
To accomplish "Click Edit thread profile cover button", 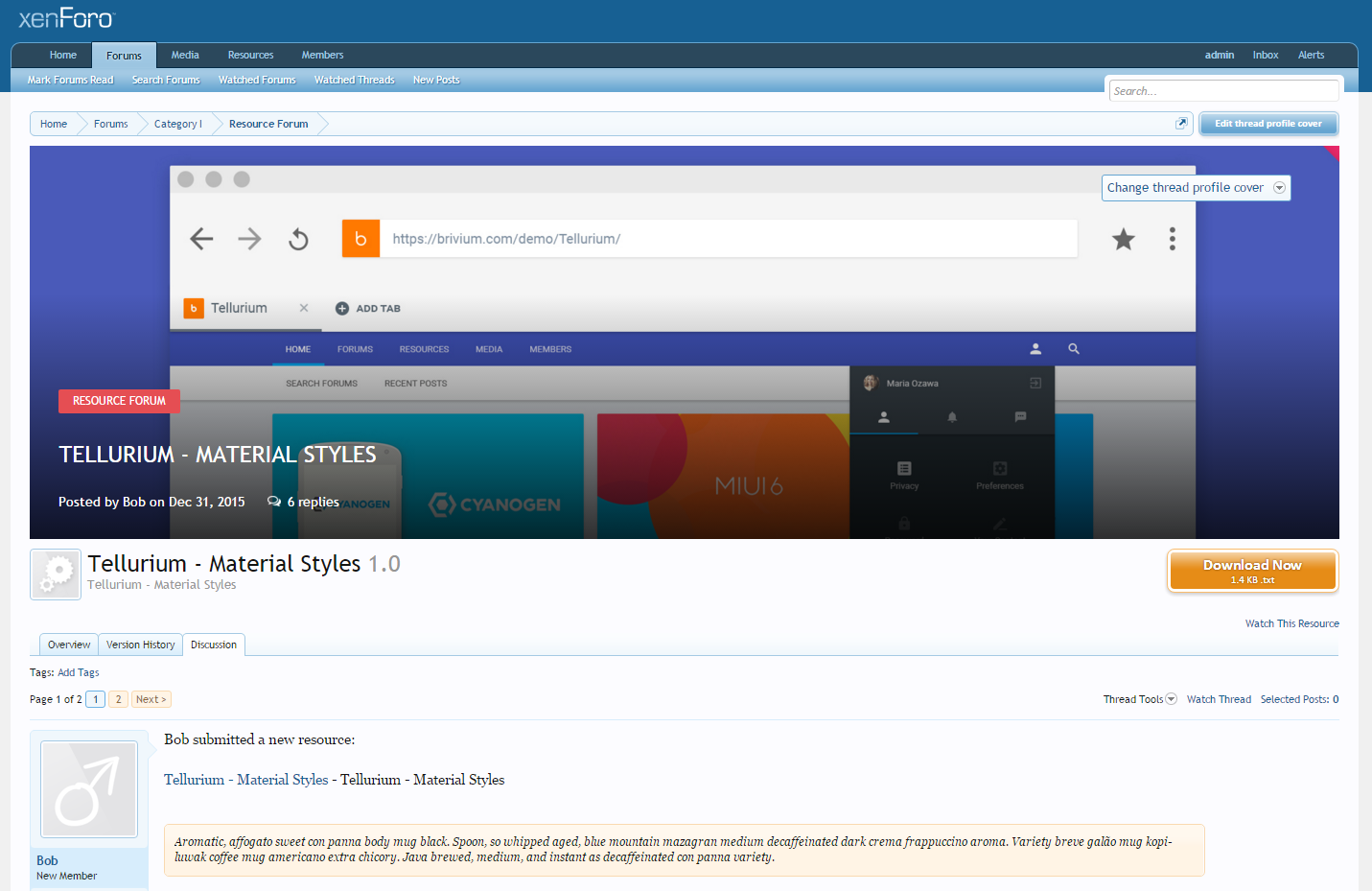I will click(x=1267, y=124).
